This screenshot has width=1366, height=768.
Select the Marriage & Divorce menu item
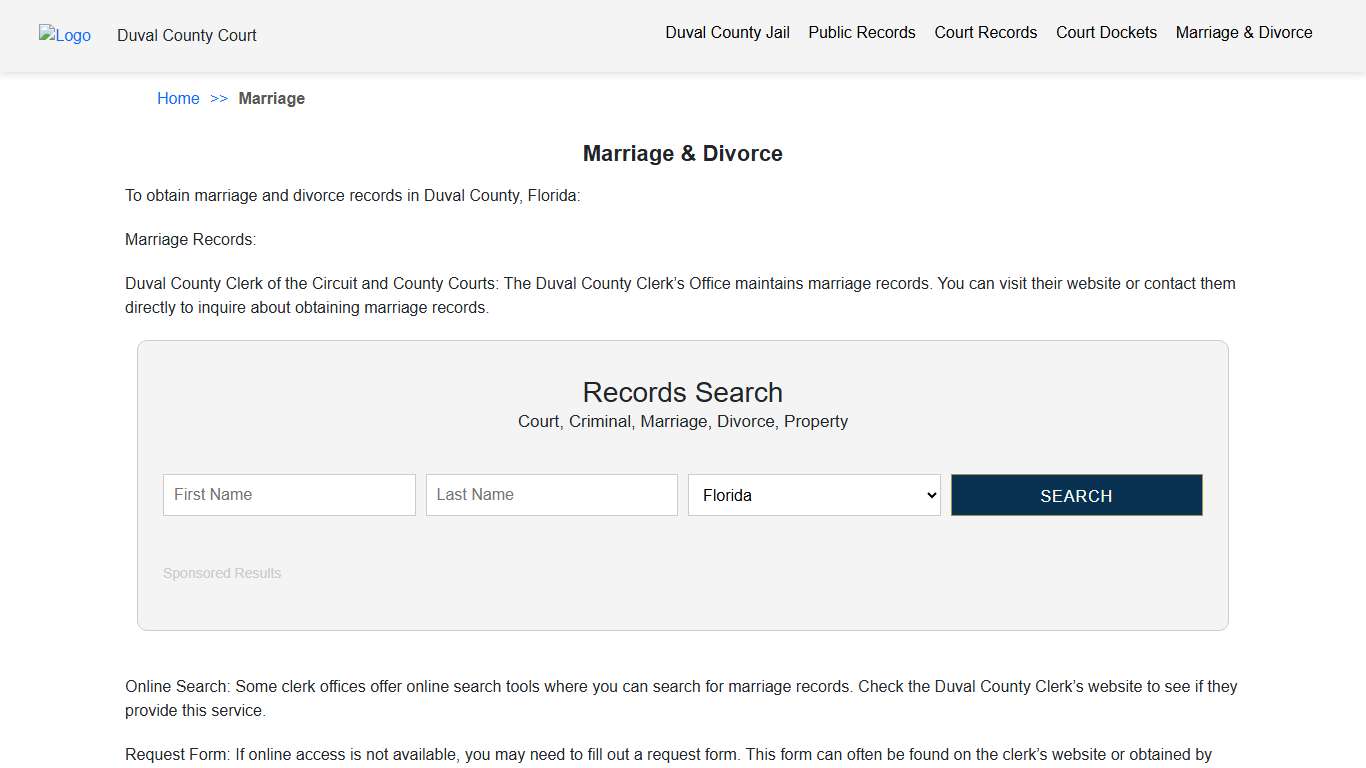[x=1244, y=32]
